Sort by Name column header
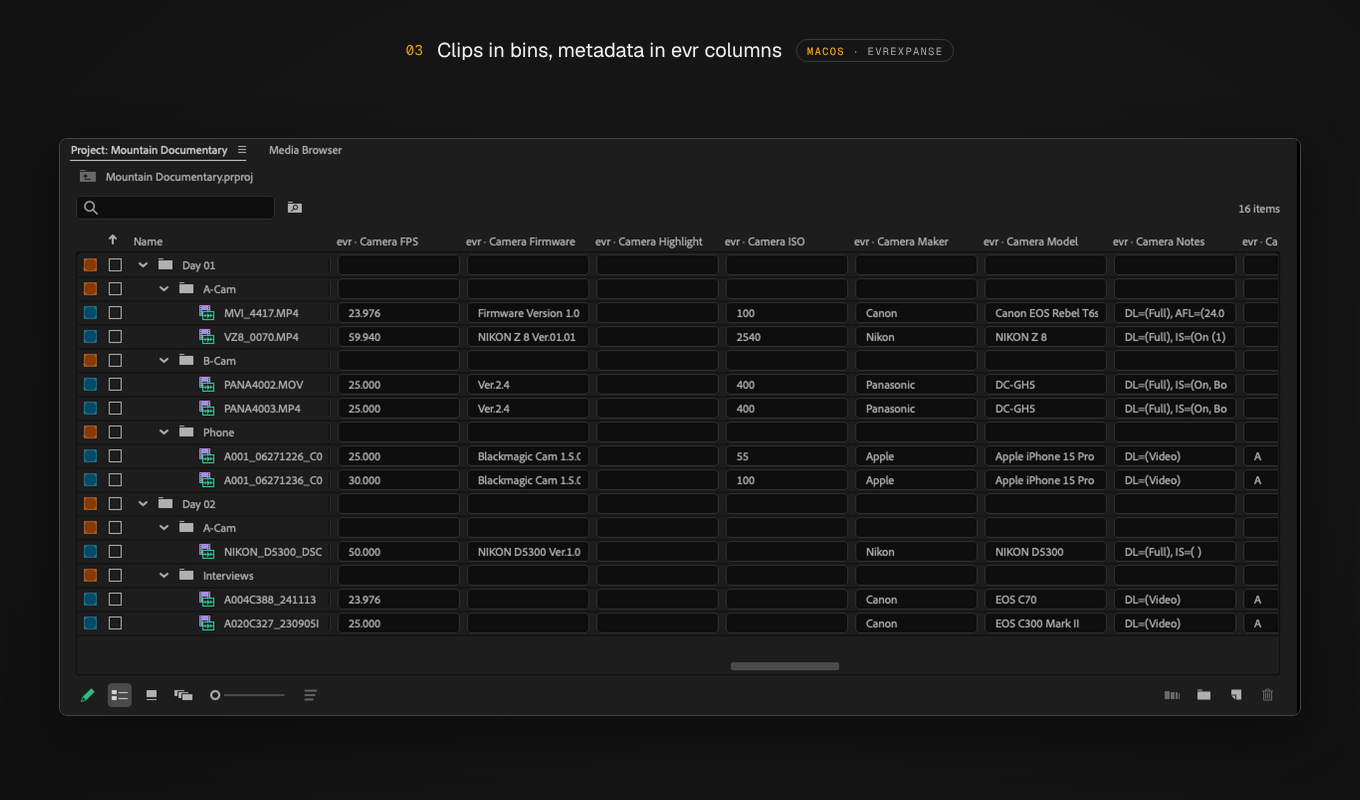The width and height of the screenshot is (1360, 800). pyautogui.click(x=148, y=241)
